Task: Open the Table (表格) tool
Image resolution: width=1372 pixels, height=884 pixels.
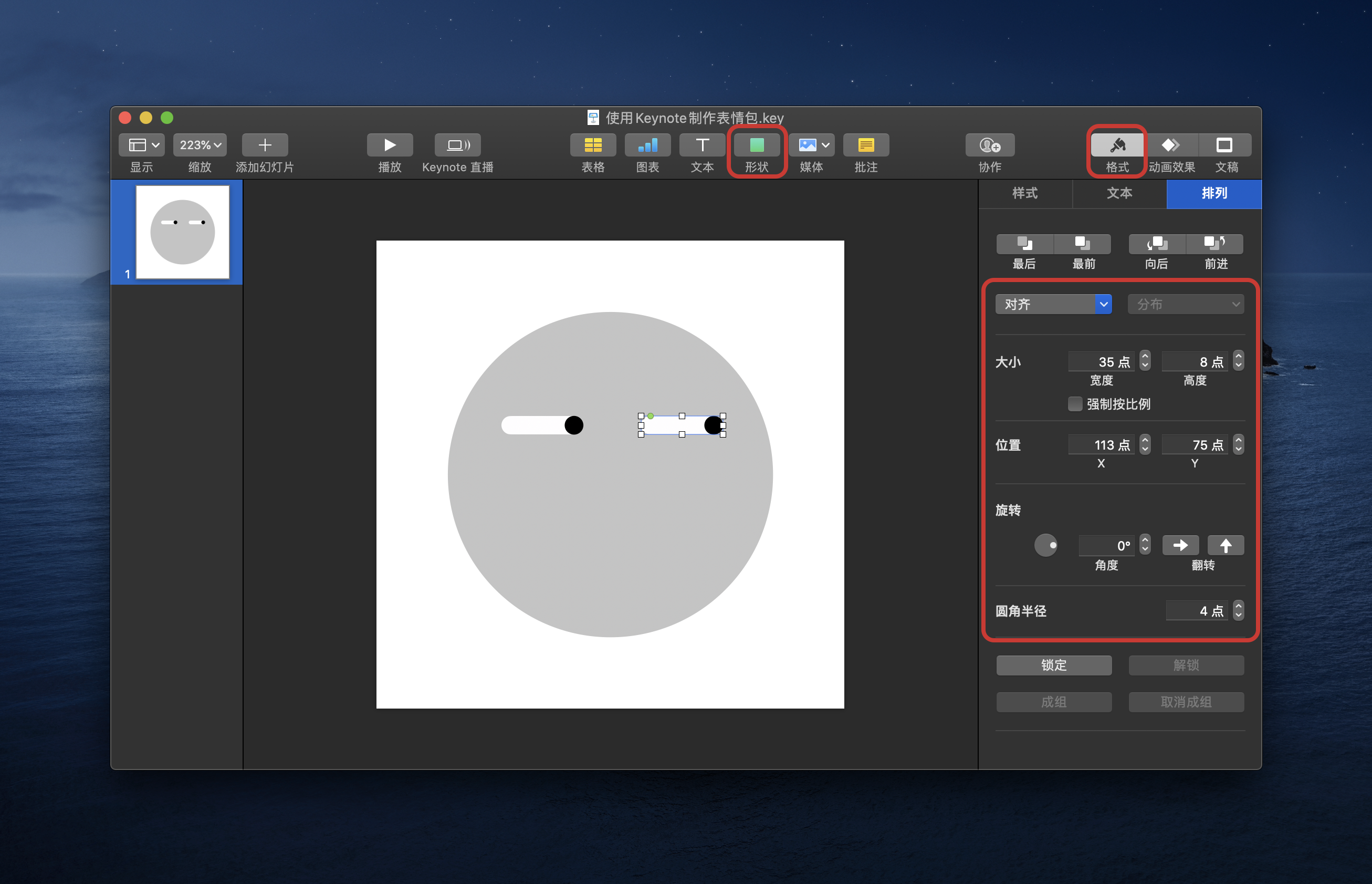Action: point(593,145)
